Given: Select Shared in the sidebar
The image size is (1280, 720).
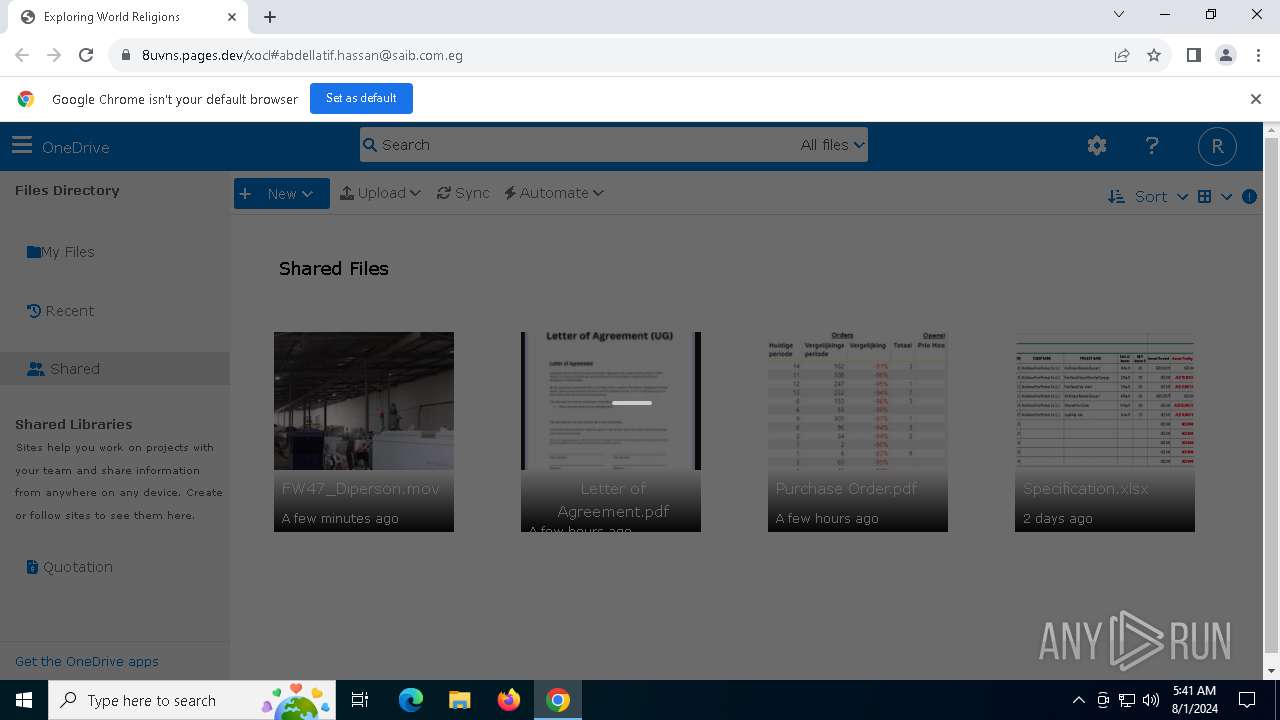Looking at the screenshot, I should click(x=115, y=369).
